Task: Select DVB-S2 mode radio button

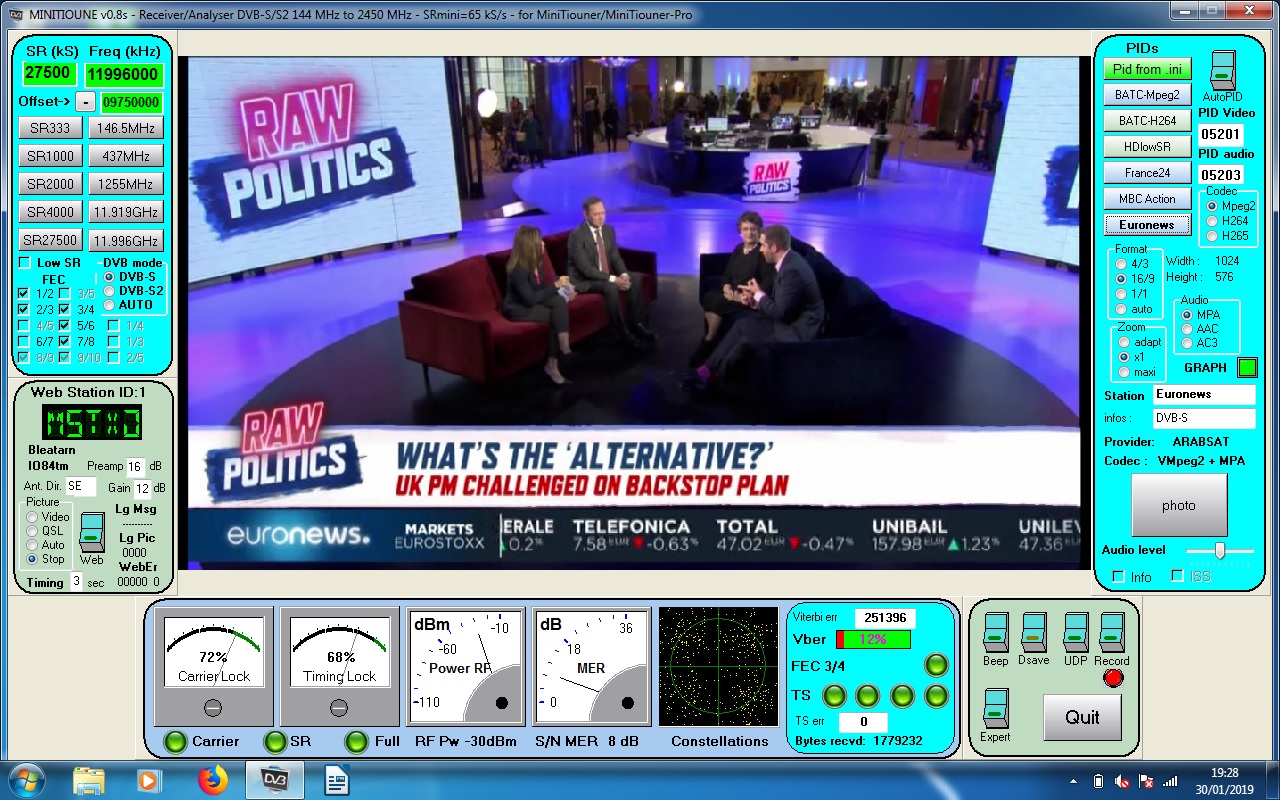Action: click(x=110, y=290)
